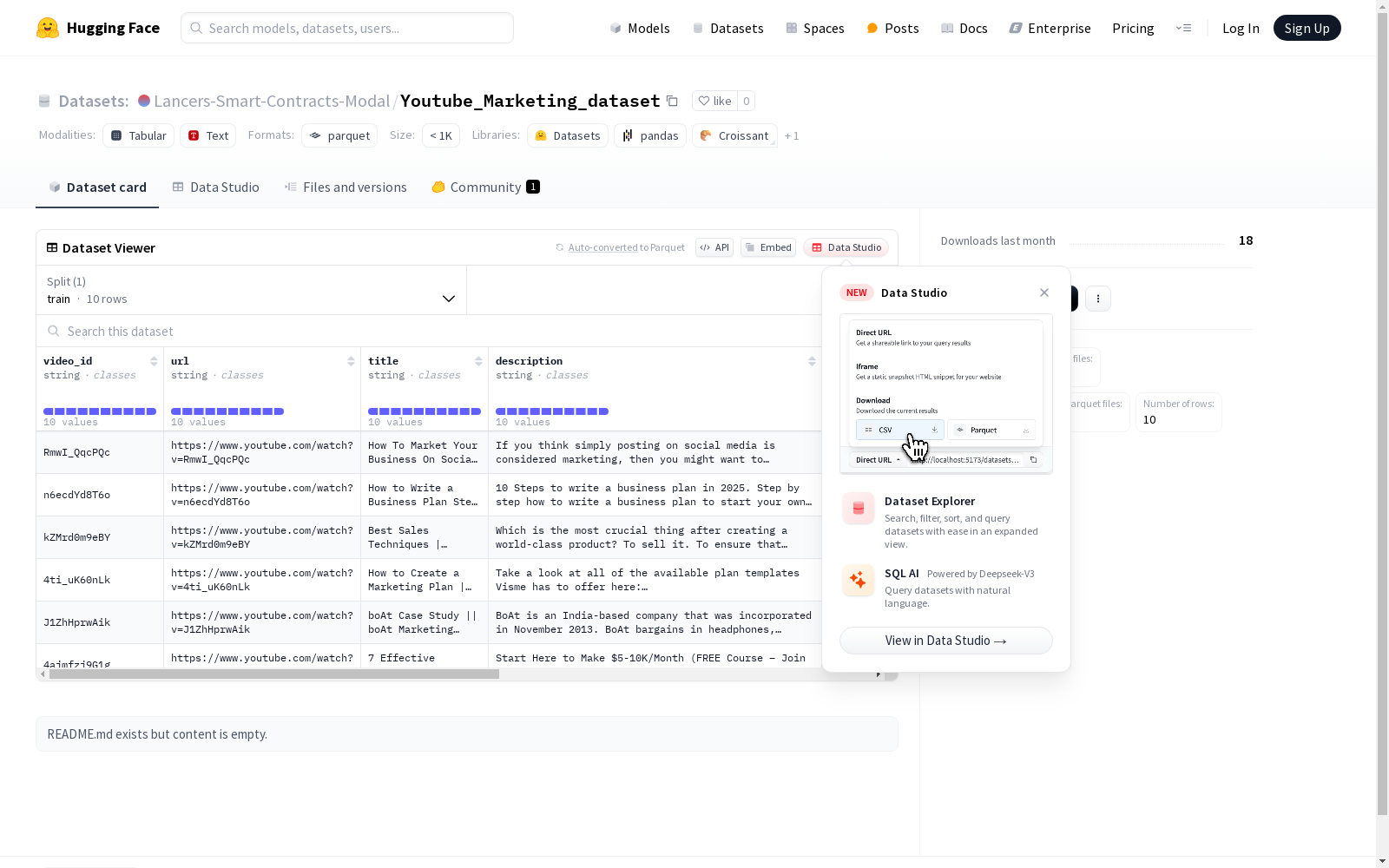
Task: Sort the description column
Action: pyautogui.click(x=812, y=361)
